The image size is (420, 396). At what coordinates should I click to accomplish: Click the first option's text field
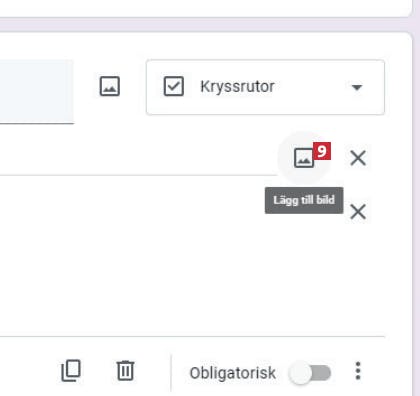click(138, 159)
